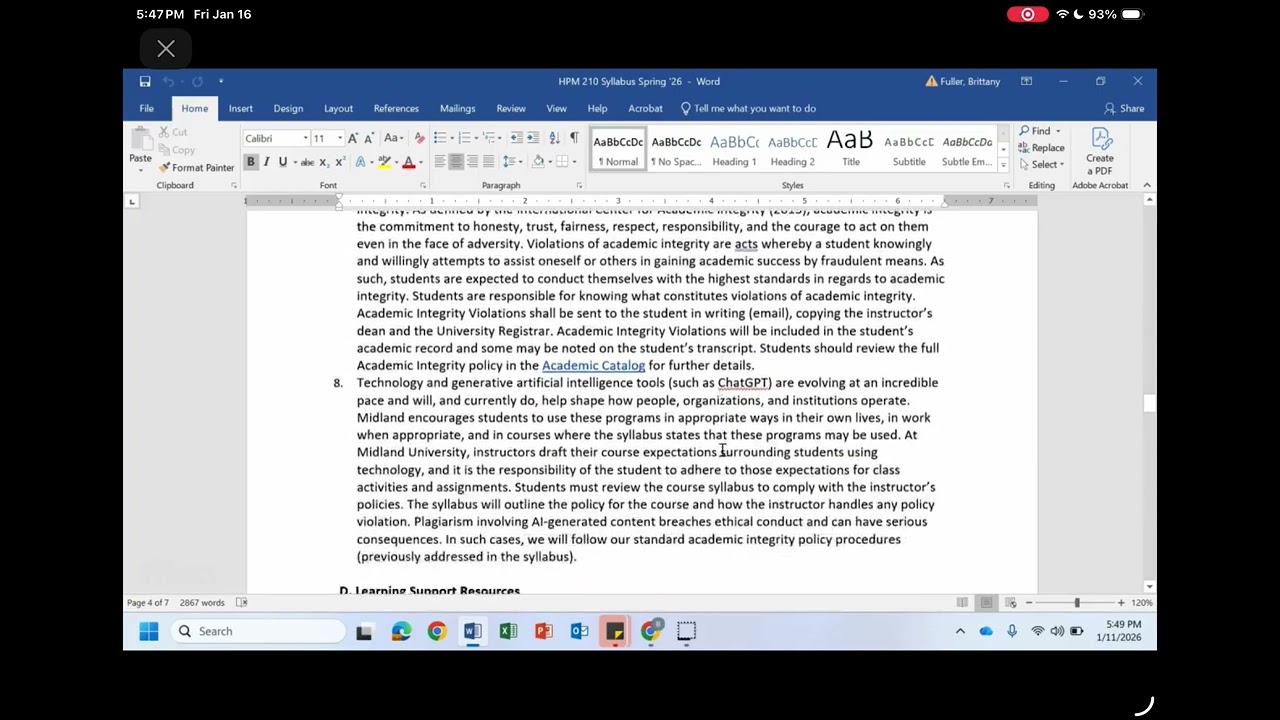Open the Font dialog launcher
The width and height of the screenshot is (1280, 720).
423,185
